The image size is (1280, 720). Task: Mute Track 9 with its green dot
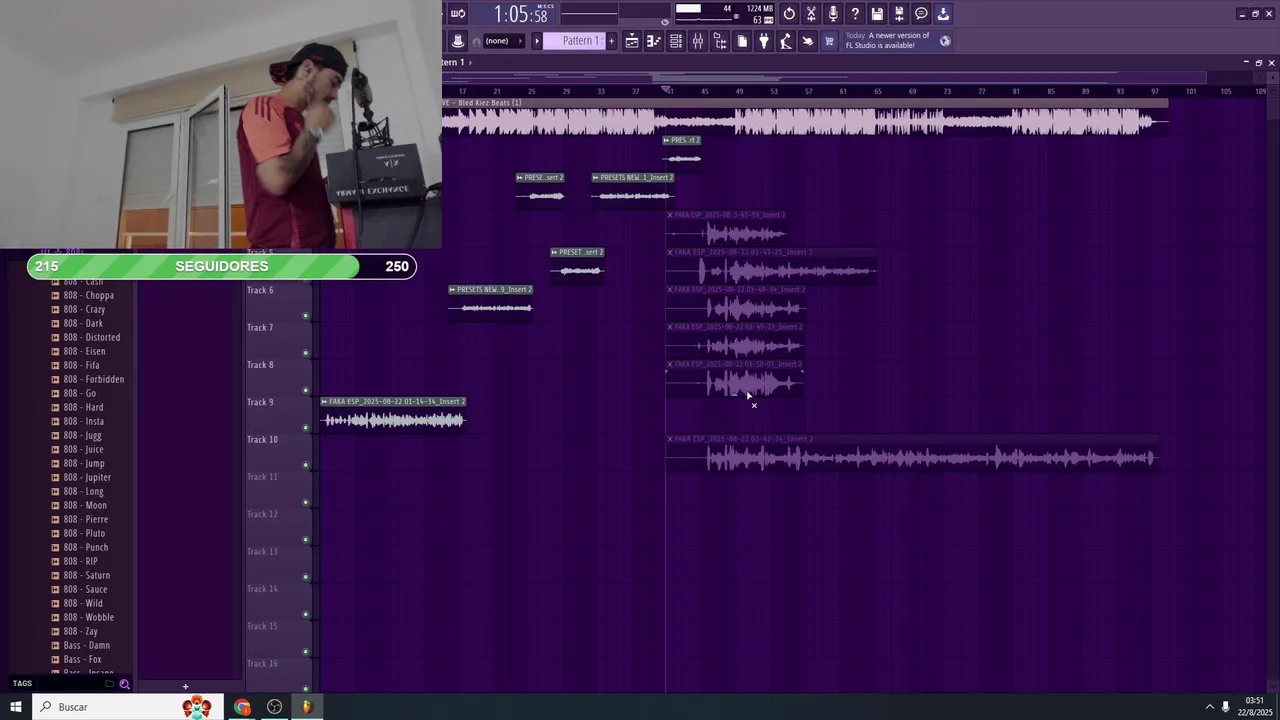pyautogui.click(x=305, y=428)
